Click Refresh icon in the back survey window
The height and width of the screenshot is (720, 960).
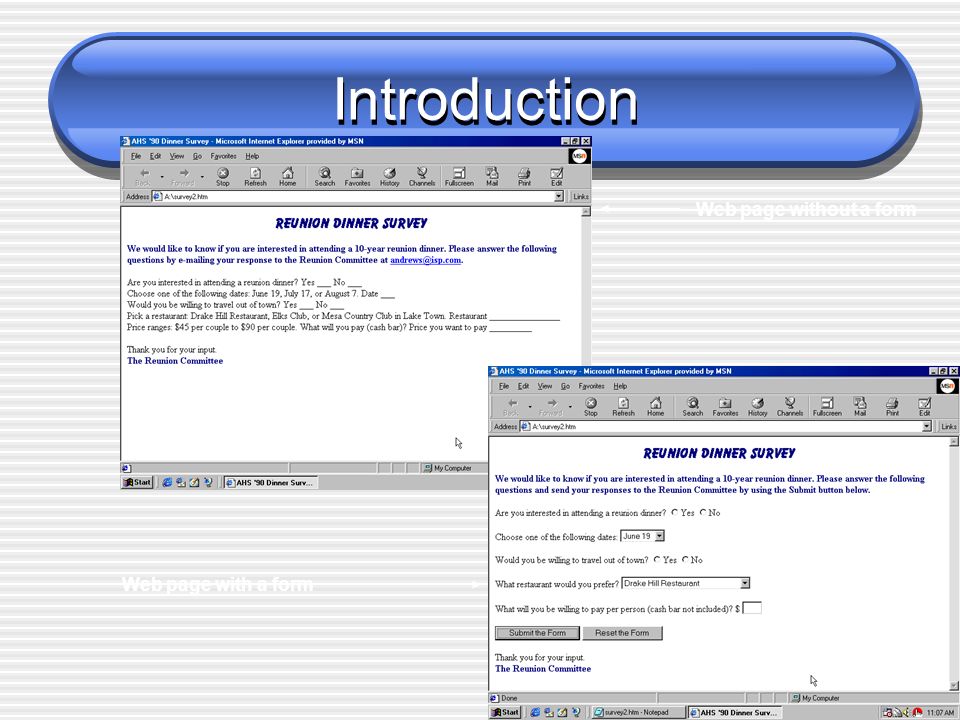[x=255, y=177]
